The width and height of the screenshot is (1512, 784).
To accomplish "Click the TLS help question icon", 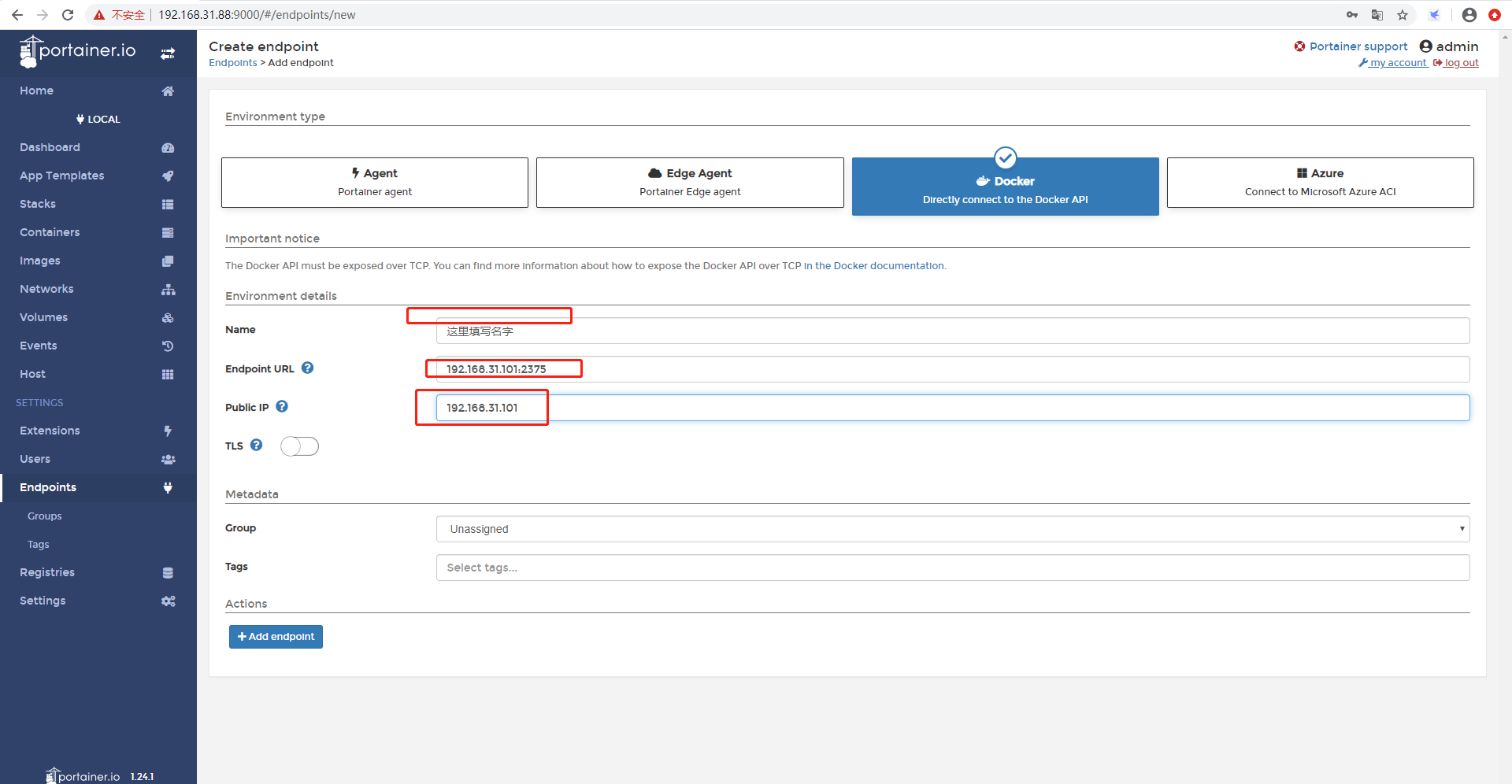I will [x=256, y=445].
